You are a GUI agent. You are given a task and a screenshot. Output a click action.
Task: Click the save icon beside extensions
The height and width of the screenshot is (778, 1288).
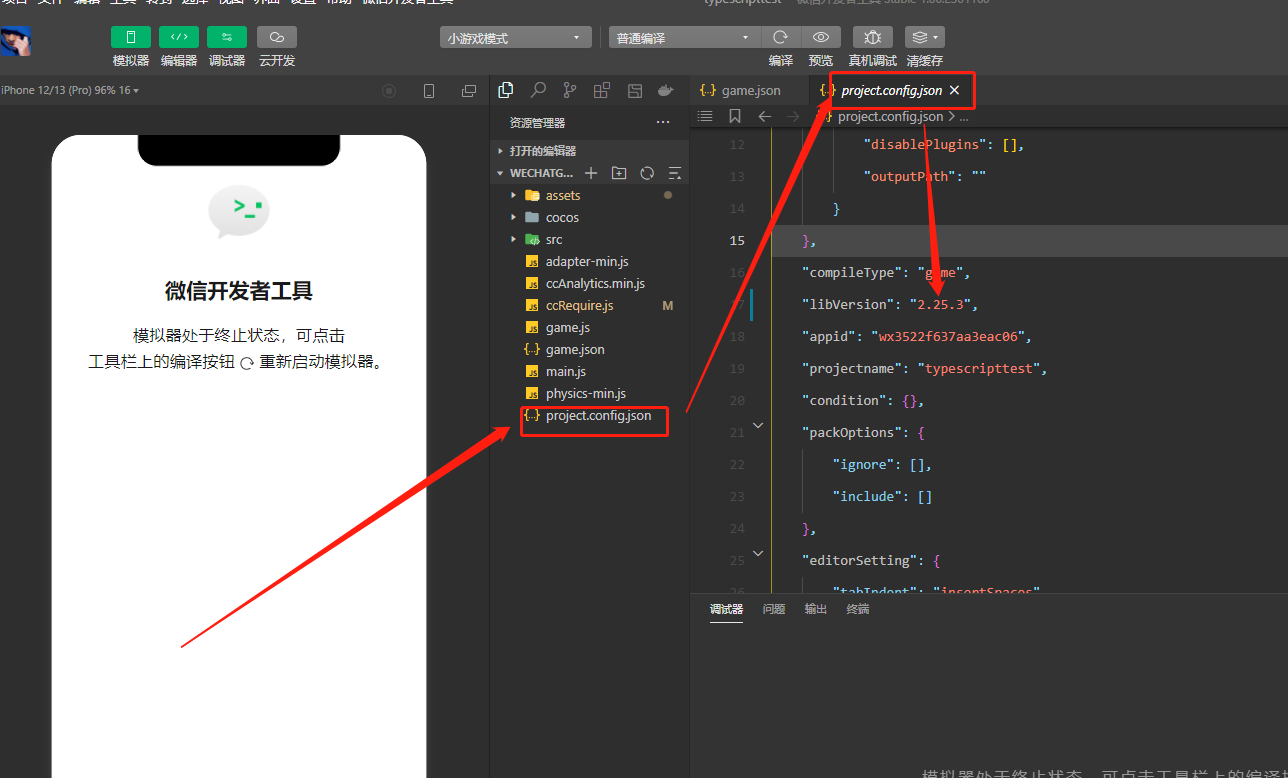[634, 90]
